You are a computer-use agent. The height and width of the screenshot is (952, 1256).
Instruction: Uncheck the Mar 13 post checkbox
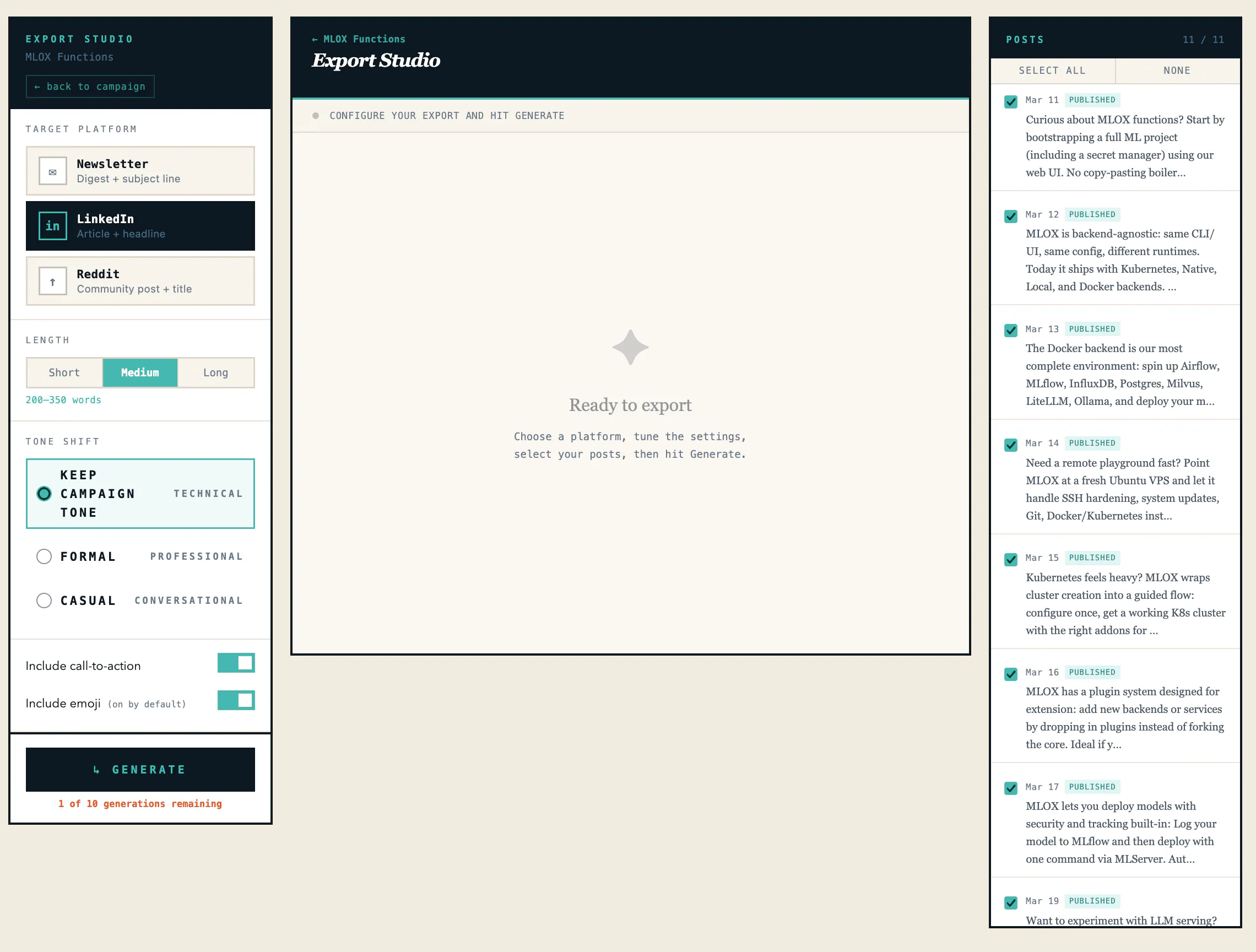click(1011, 331)
